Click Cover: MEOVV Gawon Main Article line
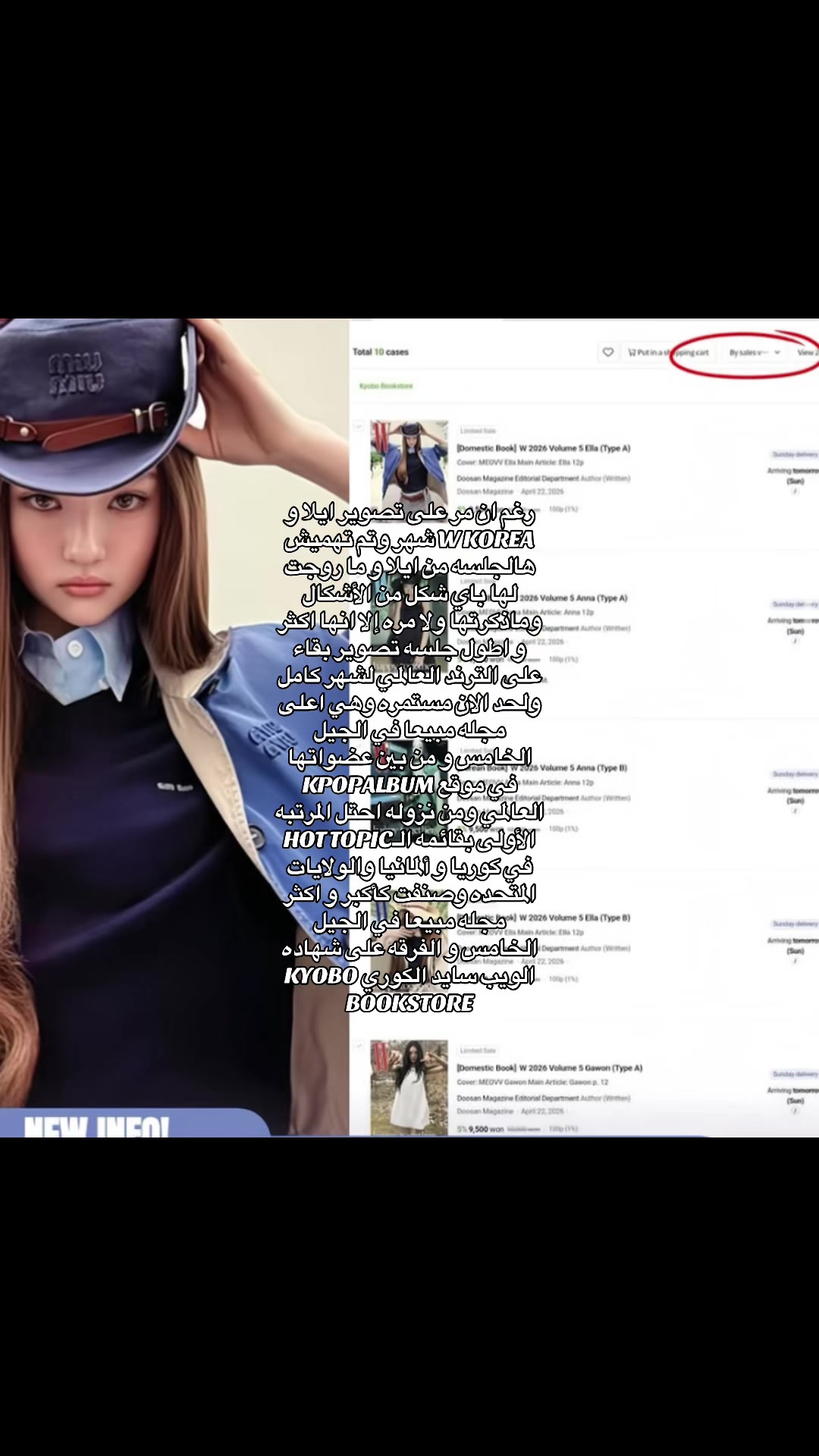The width and height of the screenshot is (819, 1456). point(532,1082)
